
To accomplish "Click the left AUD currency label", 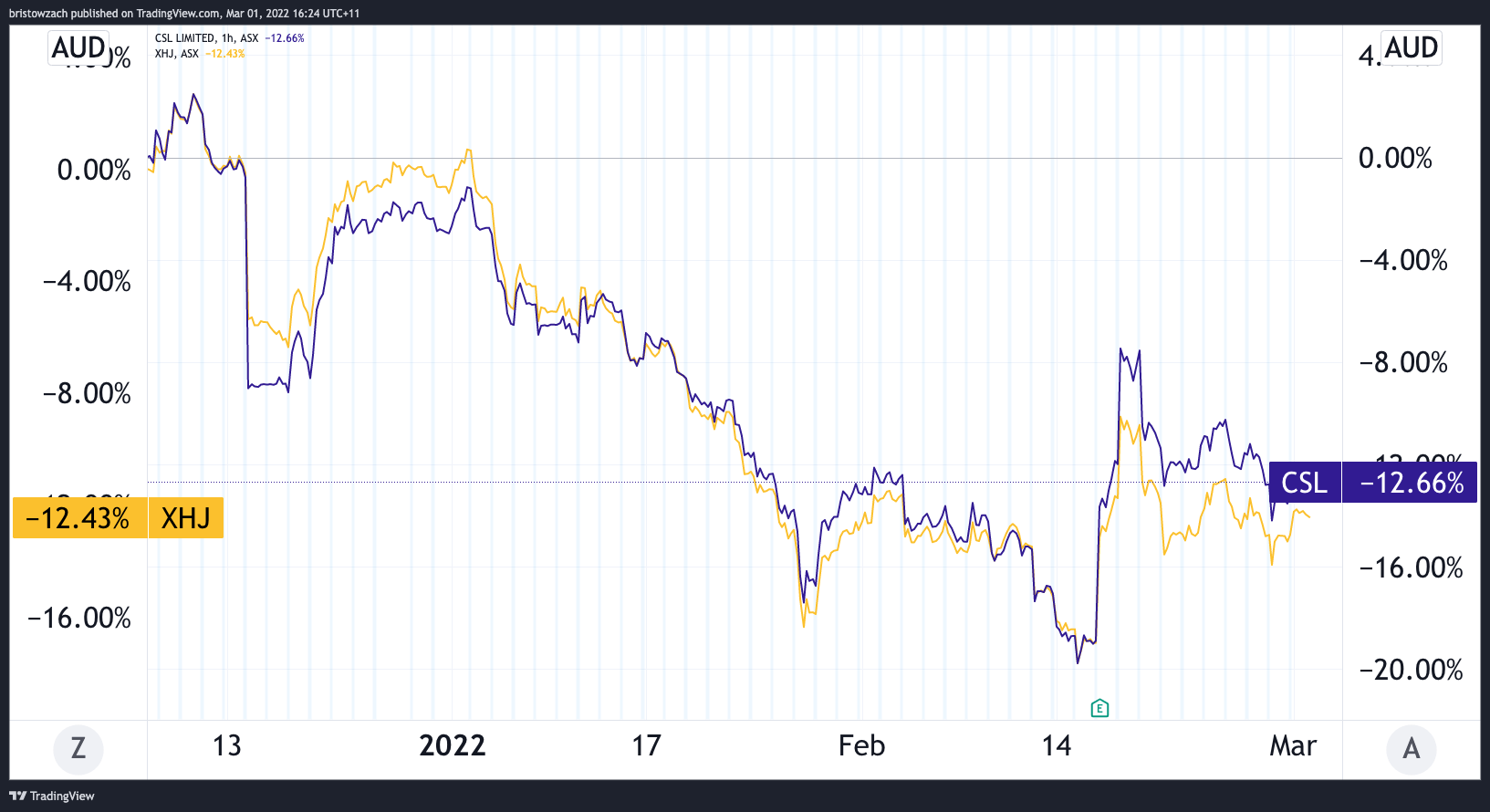I will tap(78, 47).
